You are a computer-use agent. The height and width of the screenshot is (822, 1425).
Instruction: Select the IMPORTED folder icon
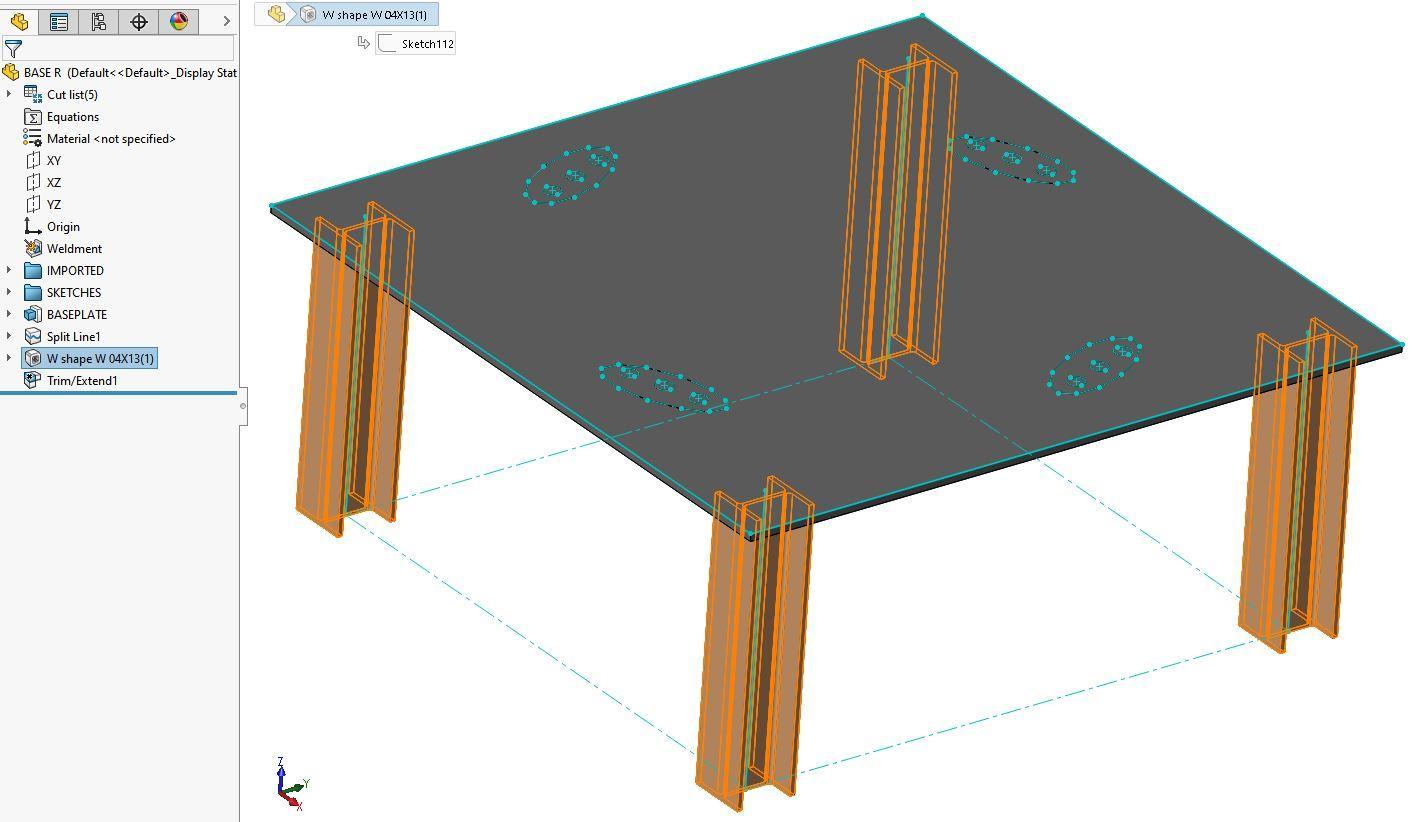click(x=32, y=270)
